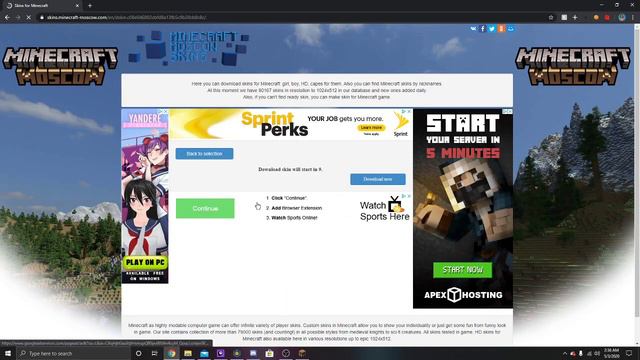640x360 pixels.
Task: Click the right Minecraft Moscow banner
Action: tap(573, 66)
